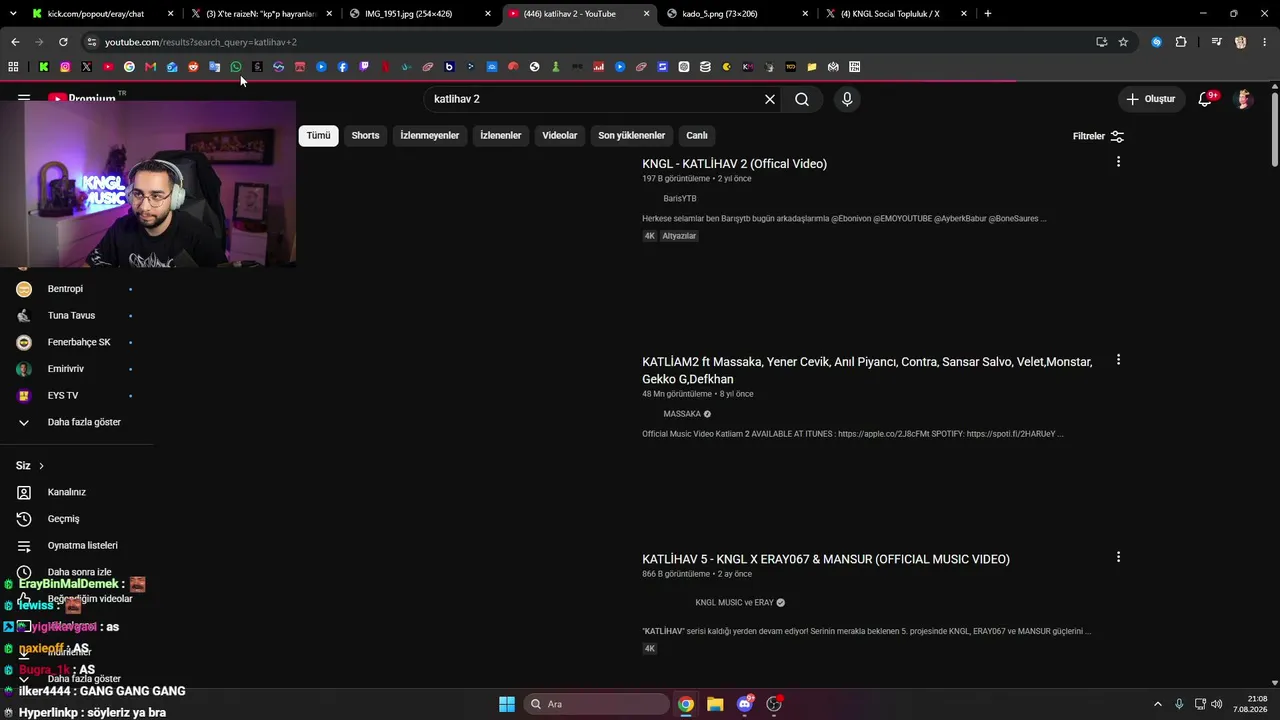Open File Explorer from the taskbar
Viewport: 1280px width, 720px height.
coord(715,704)
